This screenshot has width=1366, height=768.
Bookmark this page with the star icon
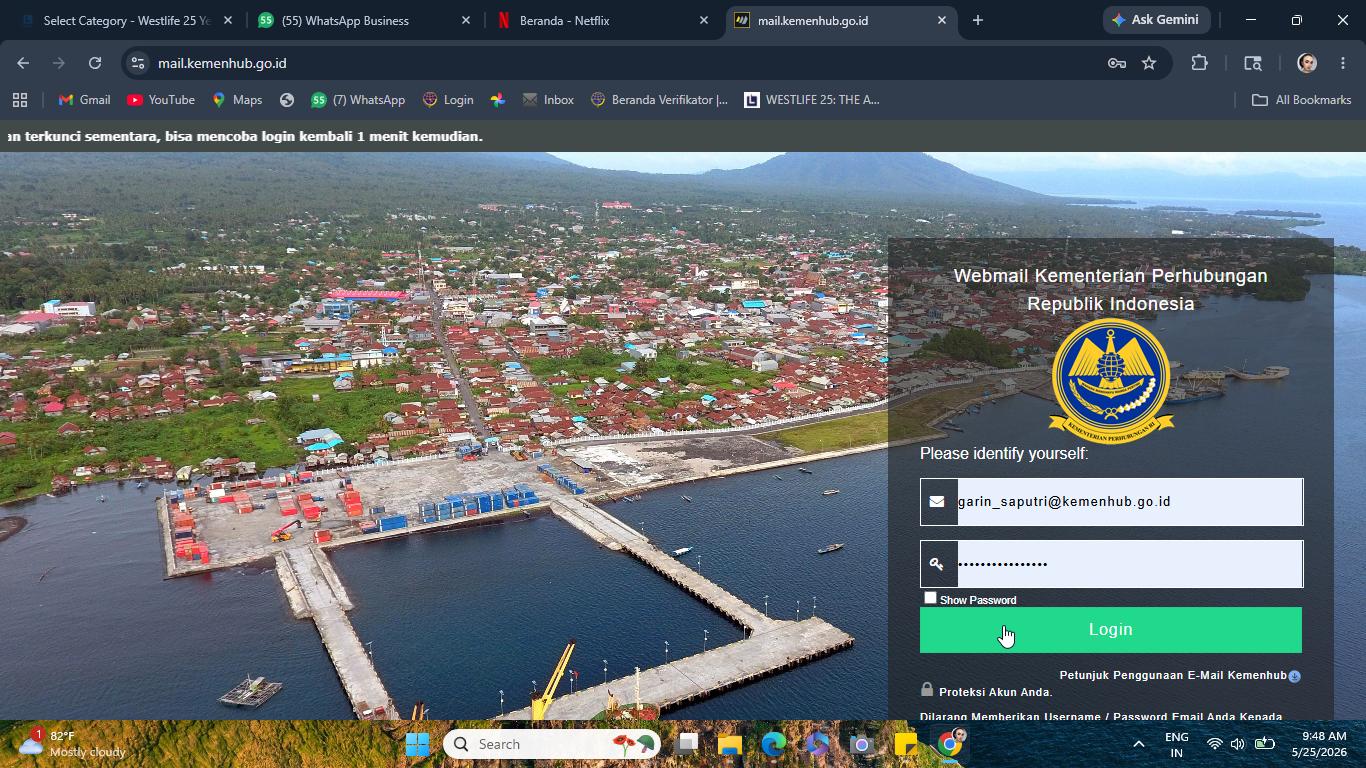[x=1149, y=63]
